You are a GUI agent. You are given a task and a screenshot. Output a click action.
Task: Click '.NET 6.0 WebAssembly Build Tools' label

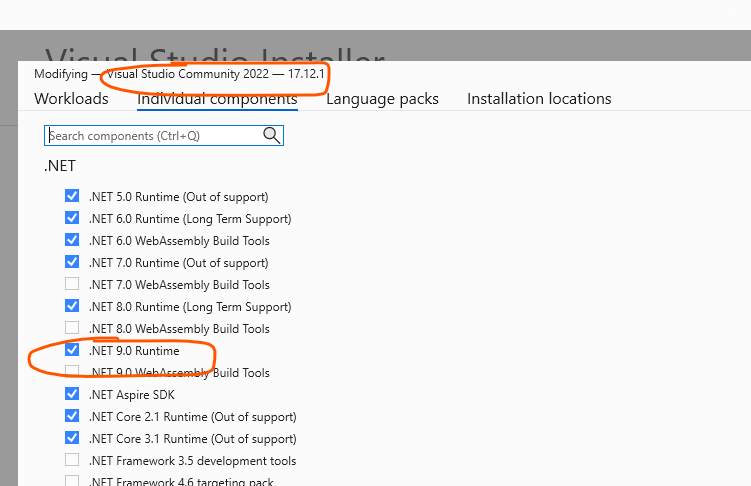pyautogui.click(x=179, y=241)
